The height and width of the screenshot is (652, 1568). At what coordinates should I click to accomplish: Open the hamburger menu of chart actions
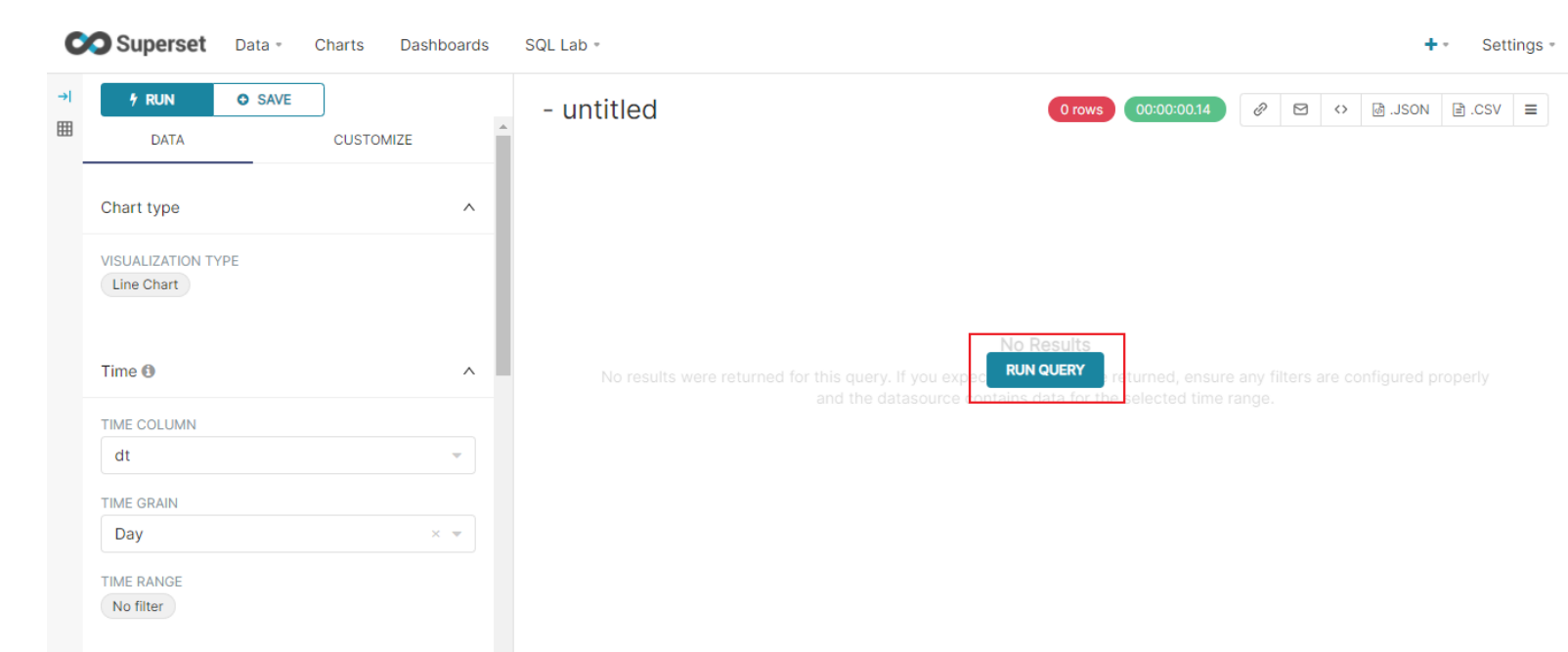tap(1531, 109)
